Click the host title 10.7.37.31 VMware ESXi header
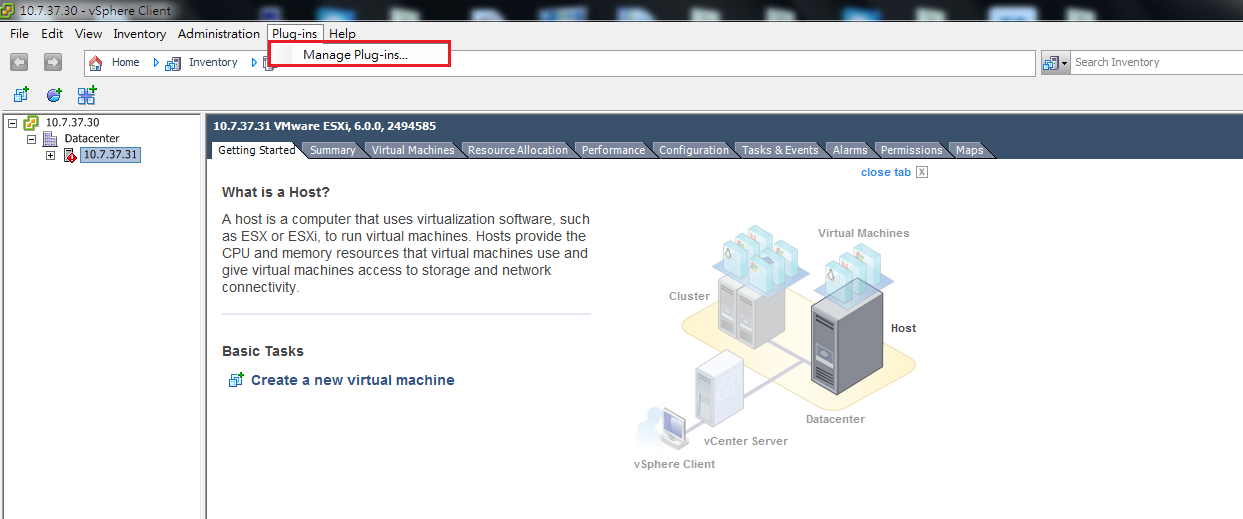The width and height of the screenshot is (1243, 519). (324, 126)
